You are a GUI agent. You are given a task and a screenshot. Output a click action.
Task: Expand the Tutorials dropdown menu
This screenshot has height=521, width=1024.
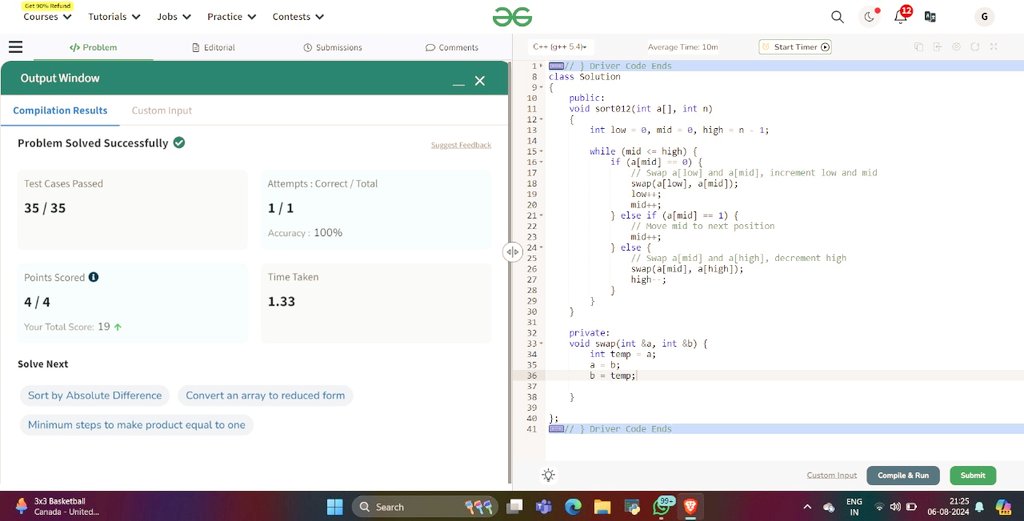pyautogui.click(x=114, y=17)
